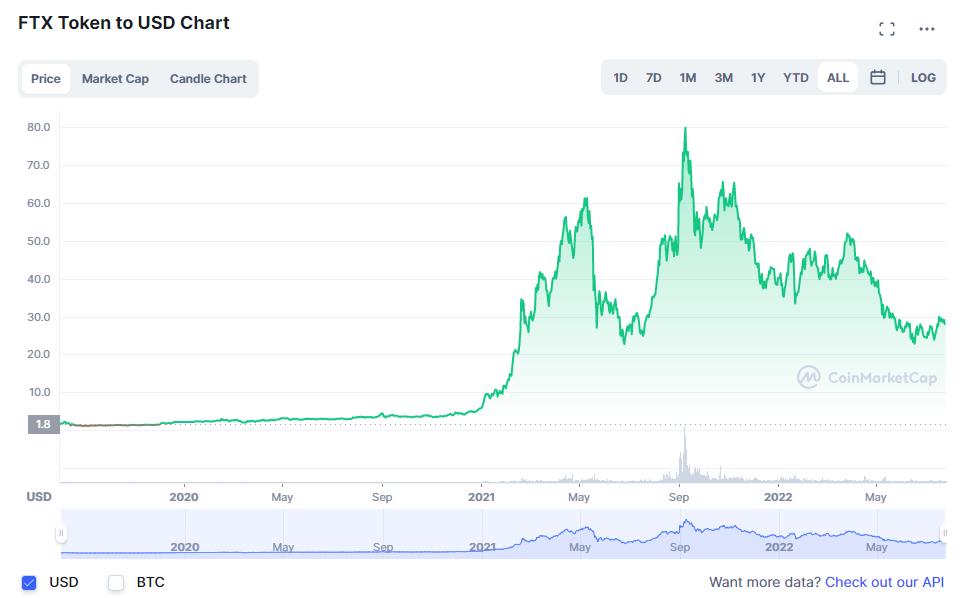Click the USD axis currency label
Screen dimensions: 964x598
point(39,497)
